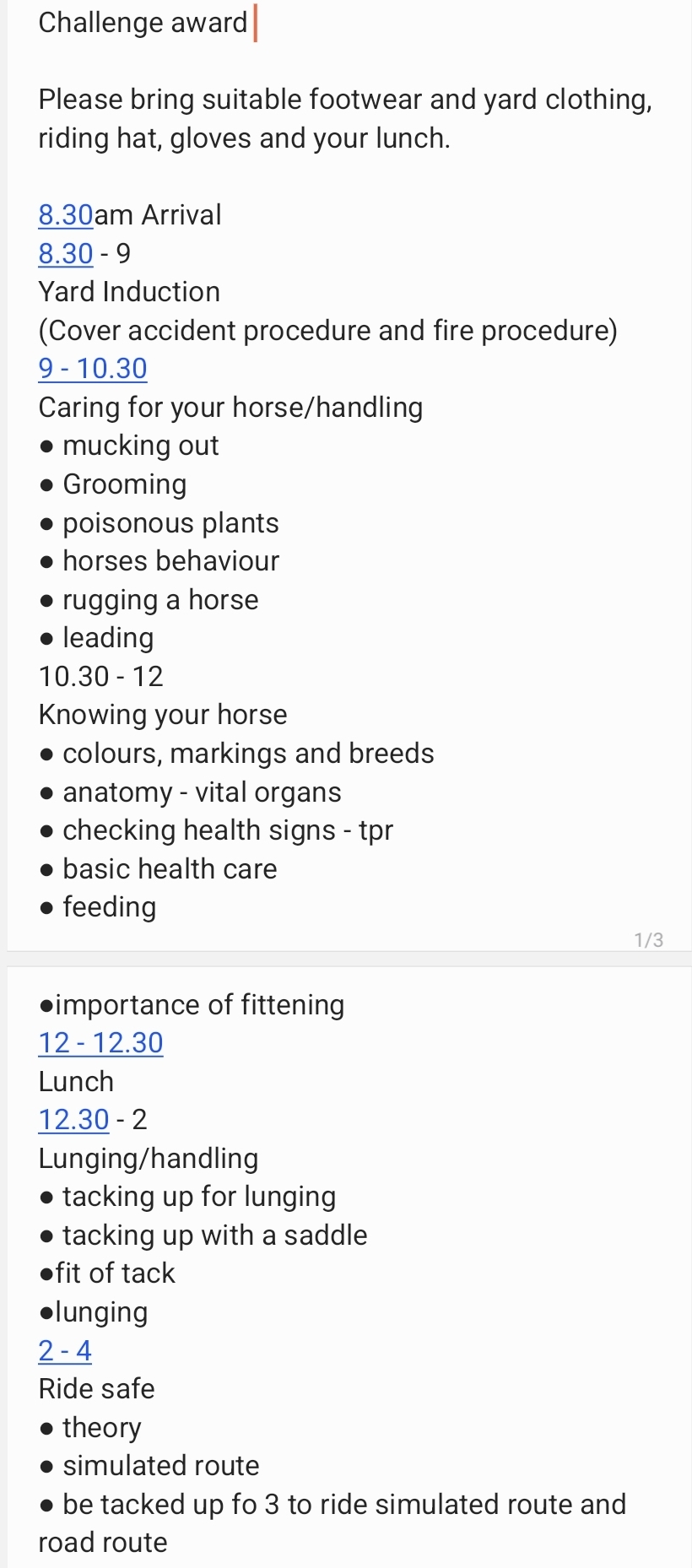Image resolution: width=692 pixels, height=1568 pixels.
Task: Tap the 12.30 link before '- 2'
Action: [74, 1120]
